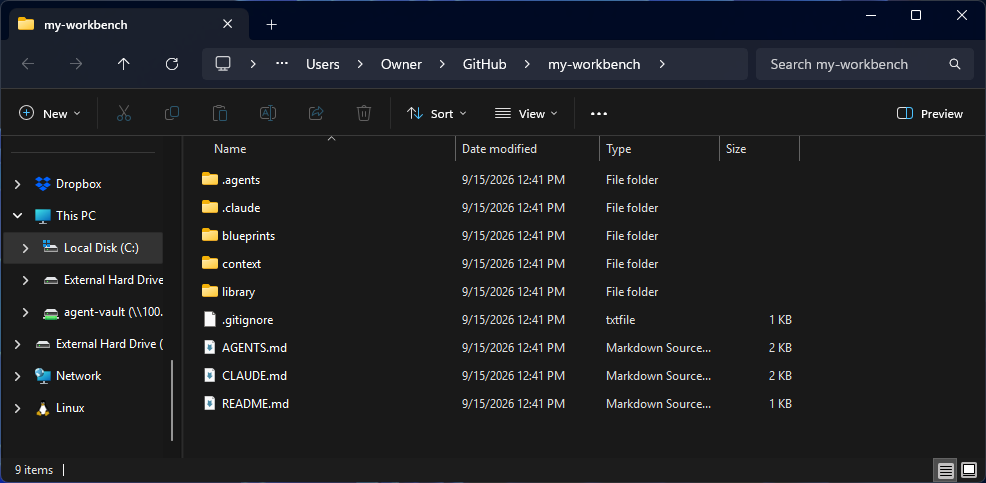This screenshot has height=483, width=986.
Task: Click my-workbench in breadcrumb path
Action: pos(594,64)
